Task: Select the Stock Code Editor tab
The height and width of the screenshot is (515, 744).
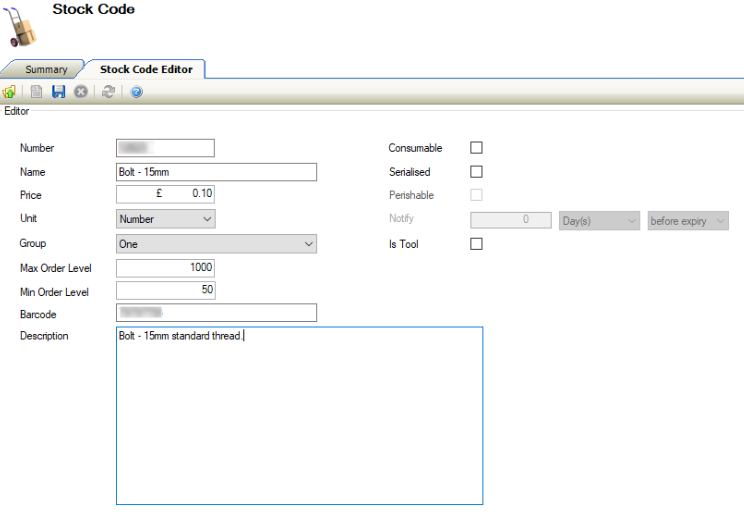Action: (145, 69)
